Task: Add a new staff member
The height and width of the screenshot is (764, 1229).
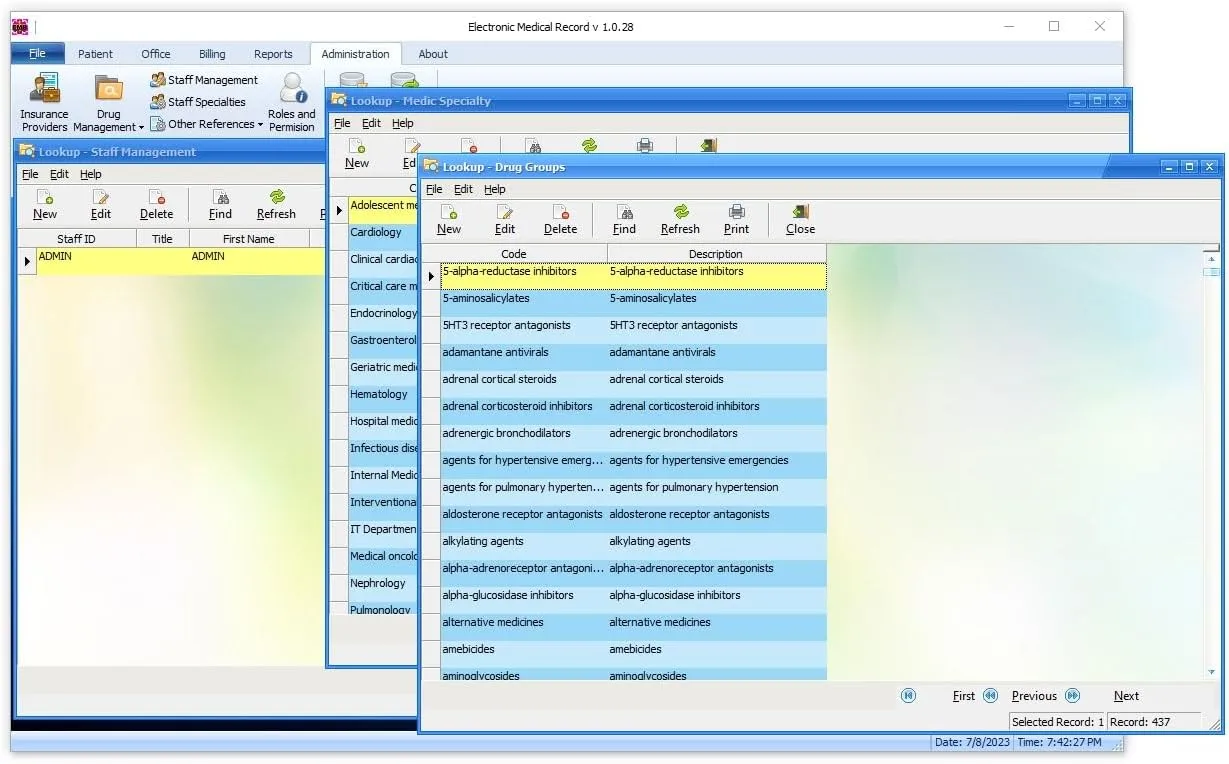Action: [45, 204]
